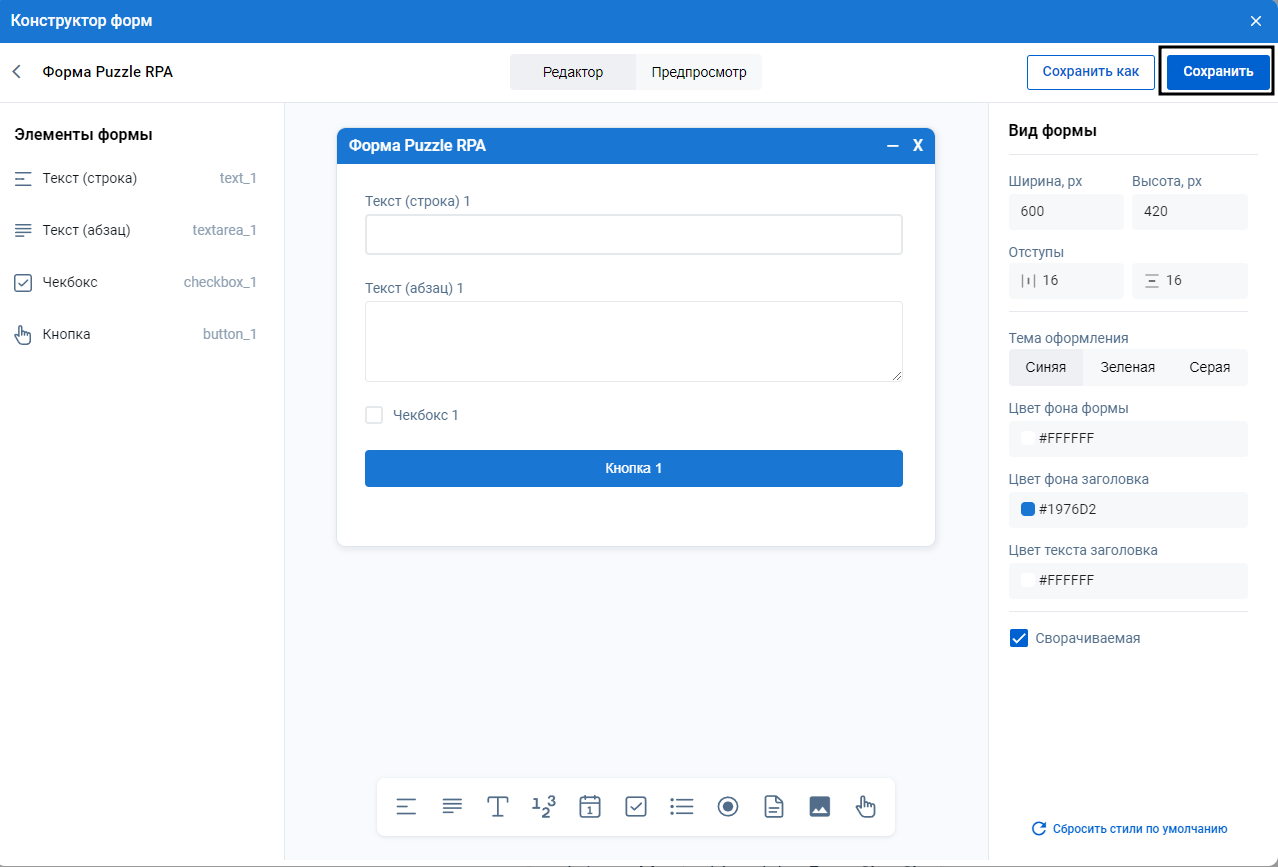Open the "Цвет текста заголовка" color field

pos(1129,580)
